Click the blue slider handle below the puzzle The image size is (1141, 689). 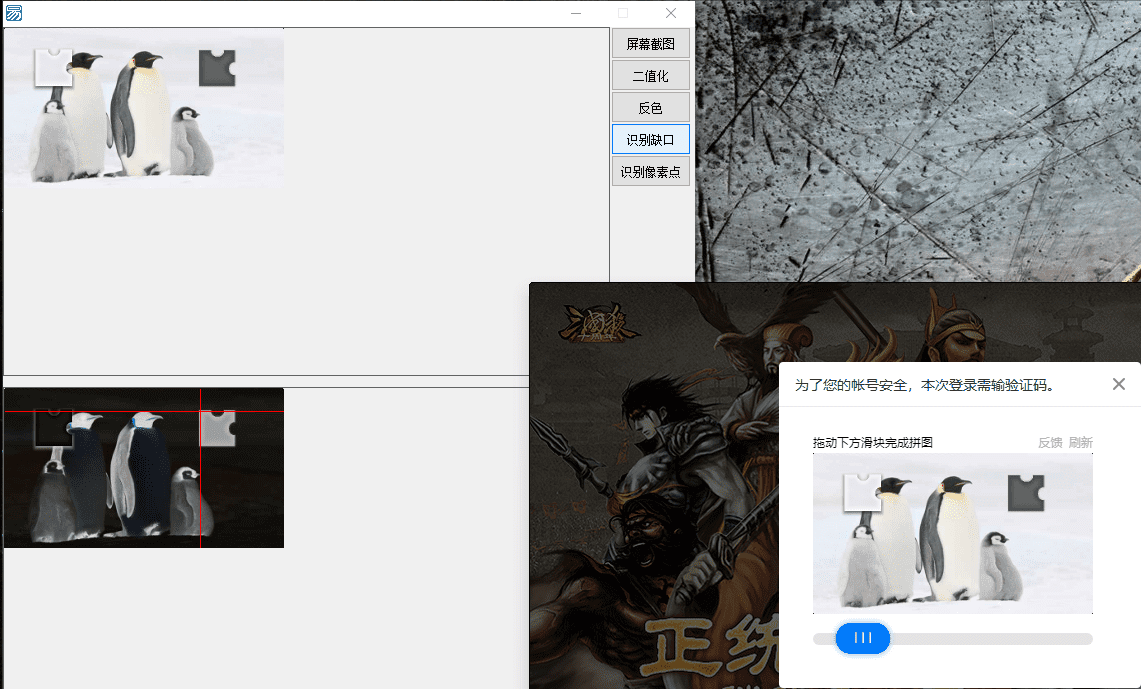pos(862,638)
